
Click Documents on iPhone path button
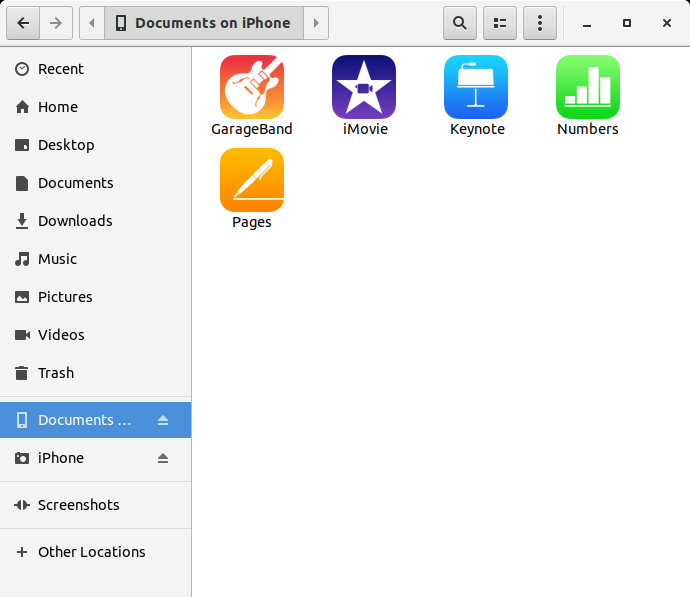[204, 23]
